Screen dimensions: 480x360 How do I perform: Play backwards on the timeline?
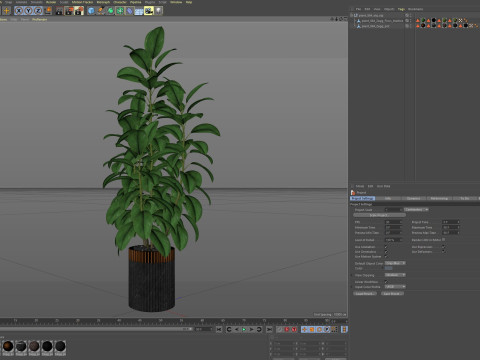(237, 329)
